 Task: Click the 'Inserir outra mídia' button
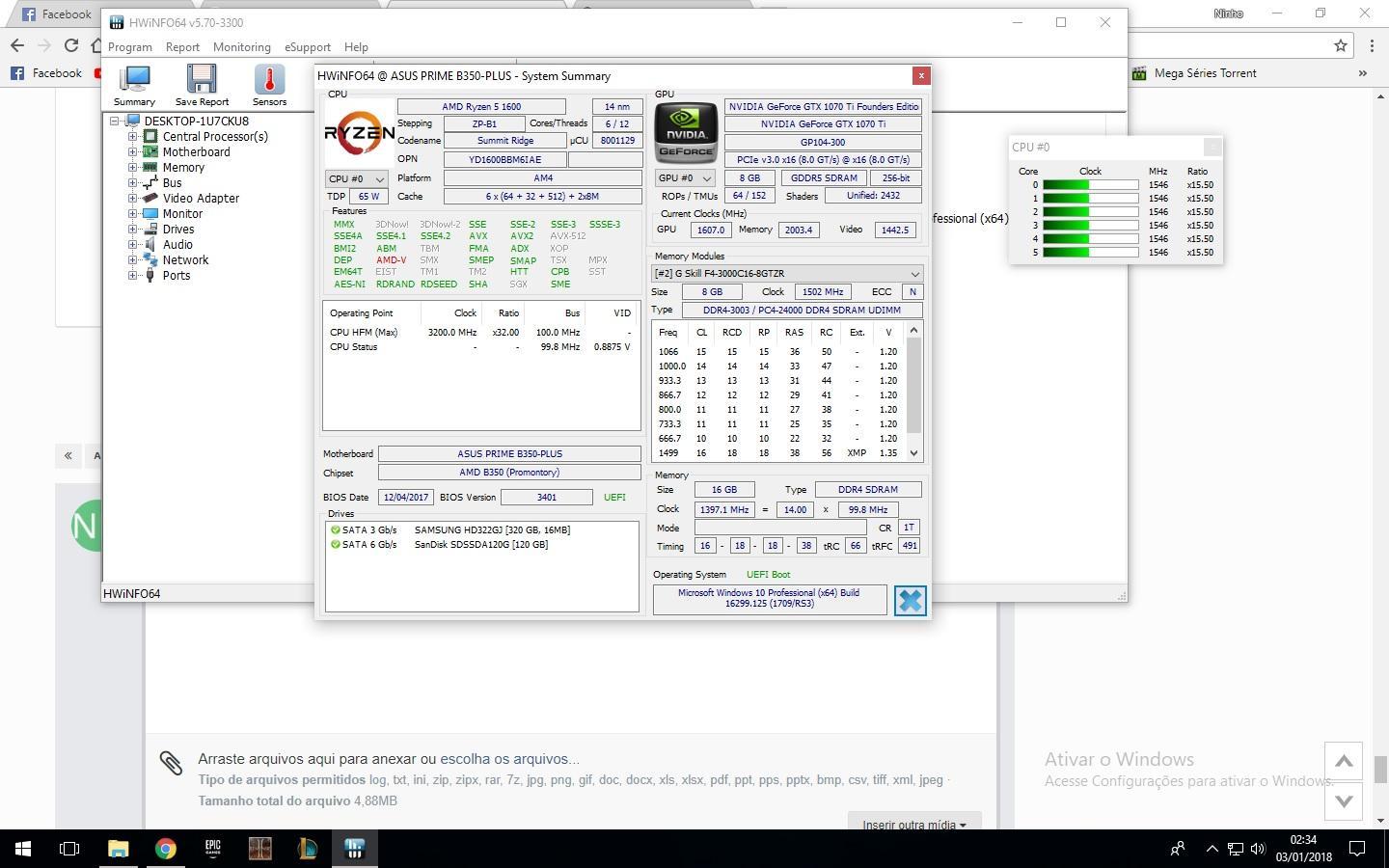pyautogui.click(x=913, y=824)
